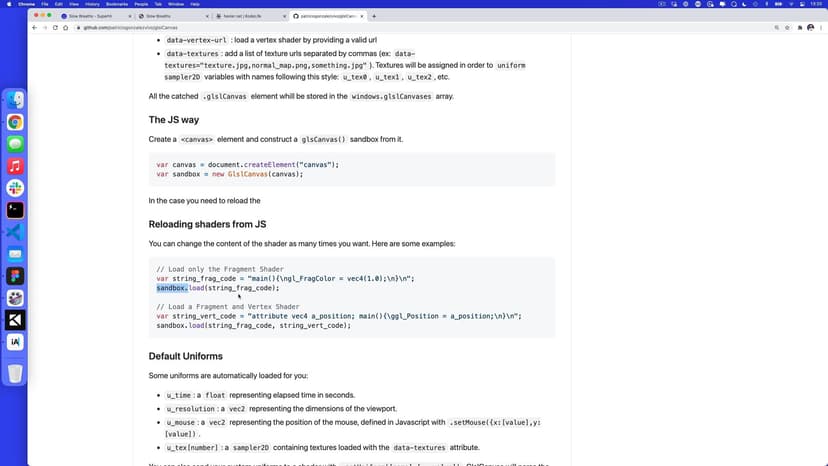Click the browser reload button

56,27
